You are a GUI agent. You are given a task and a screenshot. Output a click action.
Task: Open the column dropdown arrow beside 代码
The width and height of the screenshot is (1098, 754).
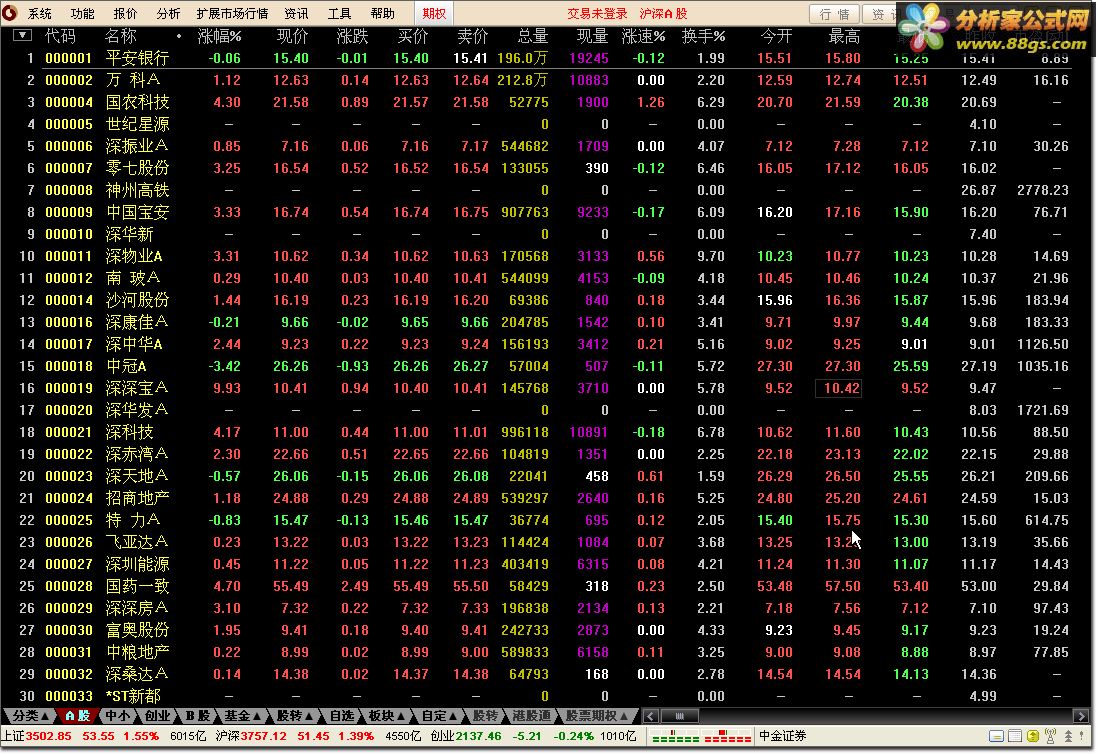pos(22,35)
